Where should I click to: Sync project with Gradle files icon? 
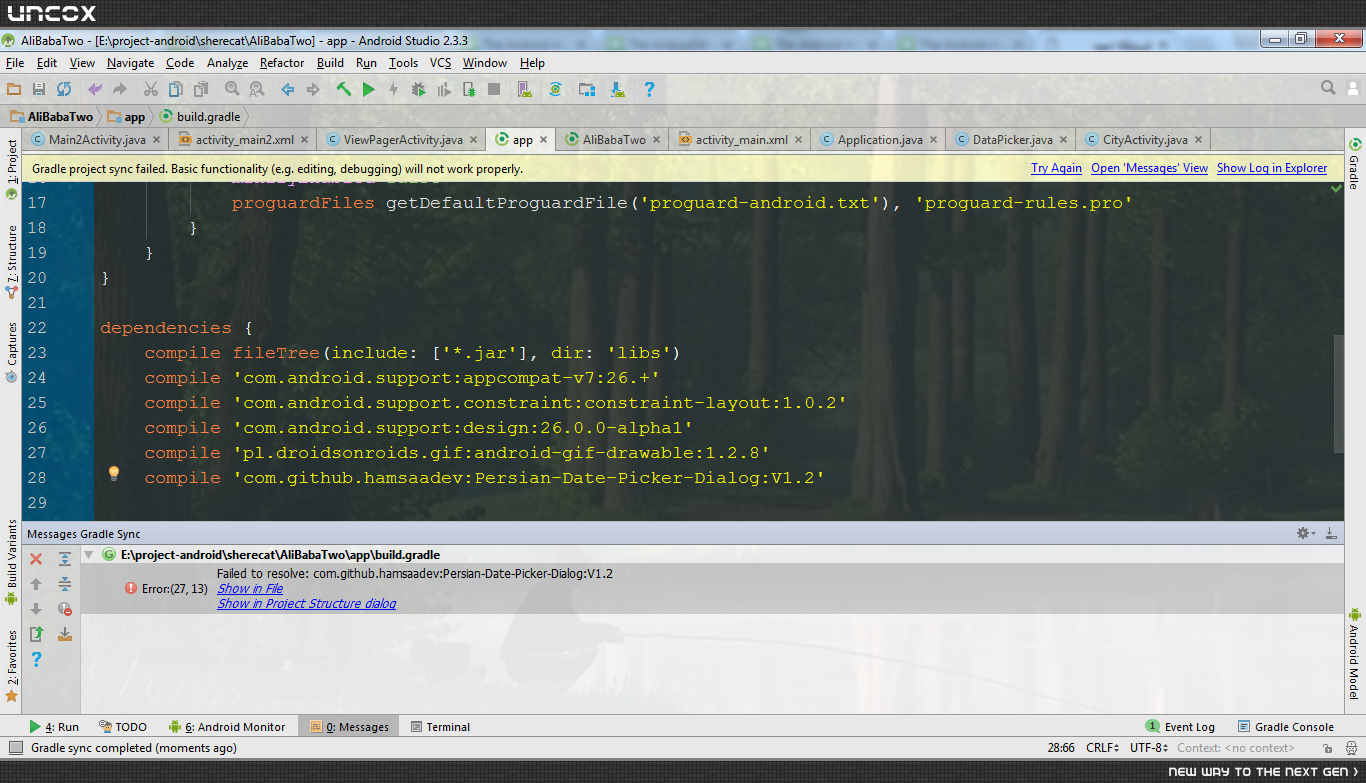555,89
